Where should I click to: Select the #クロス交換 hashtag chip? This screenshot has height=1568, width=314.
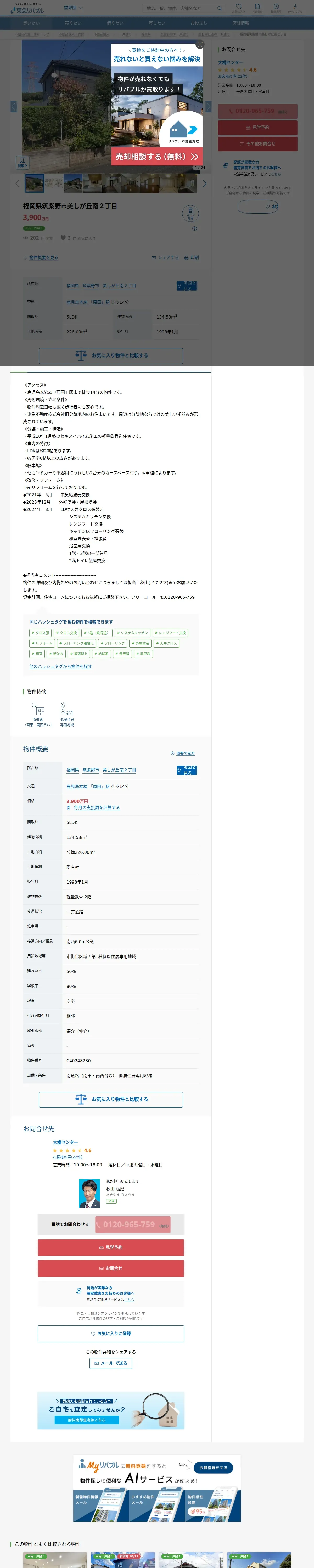click(x=66, y=633)
